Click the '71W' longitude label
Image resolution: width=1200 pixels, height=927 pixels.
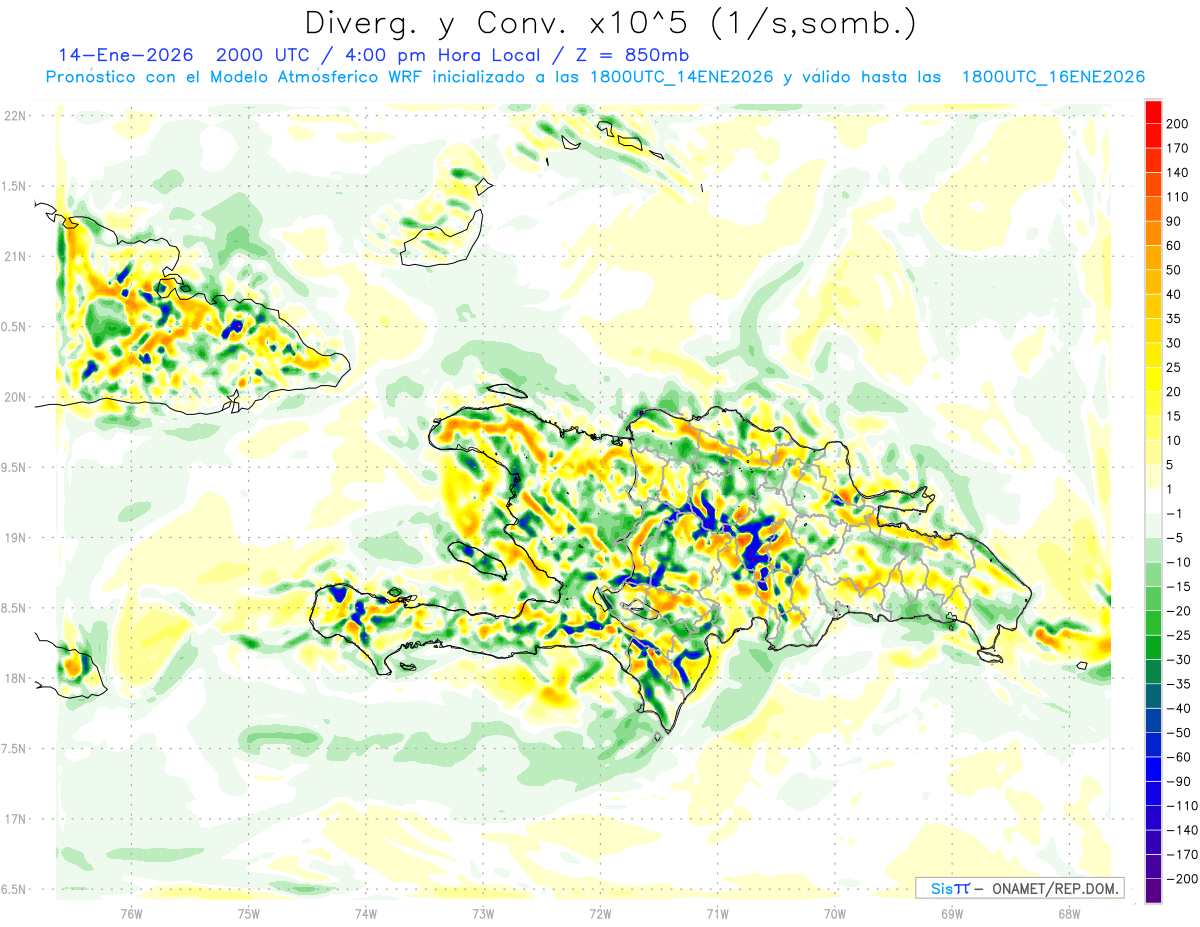click(x=718, y=913)
